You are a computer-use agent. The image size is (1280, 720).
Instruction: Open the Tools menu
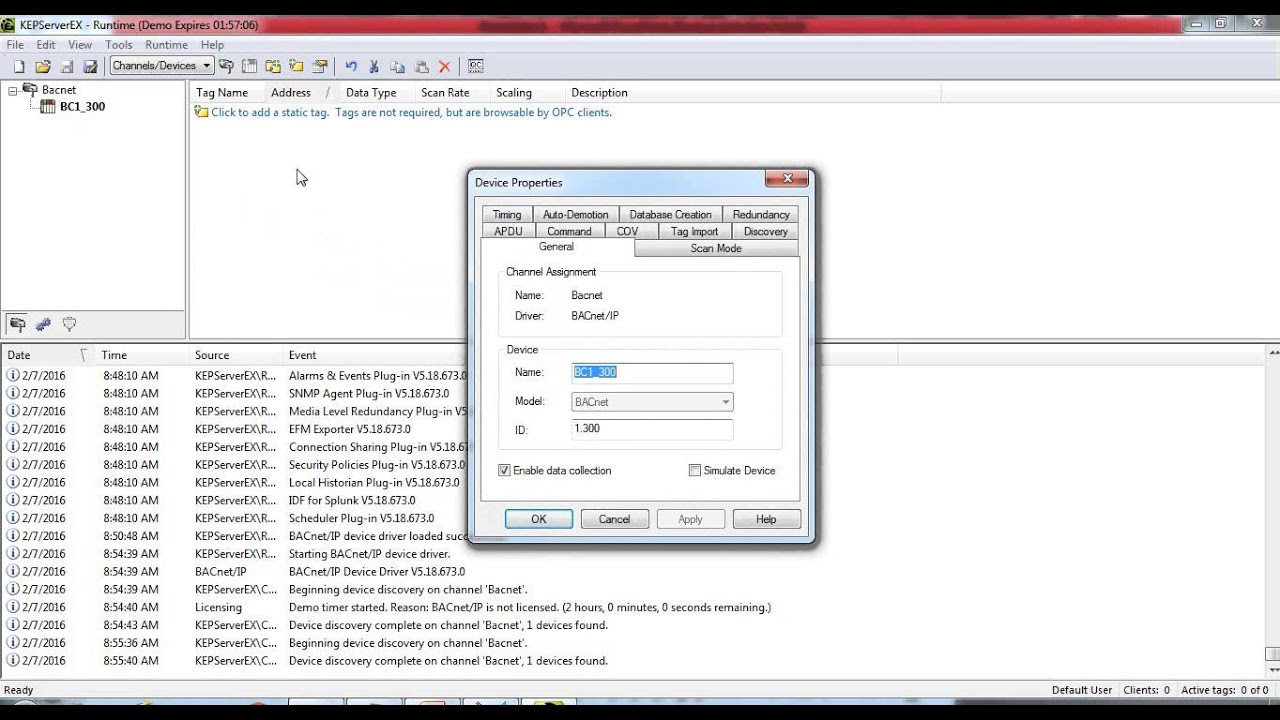[x=119, y=45]
